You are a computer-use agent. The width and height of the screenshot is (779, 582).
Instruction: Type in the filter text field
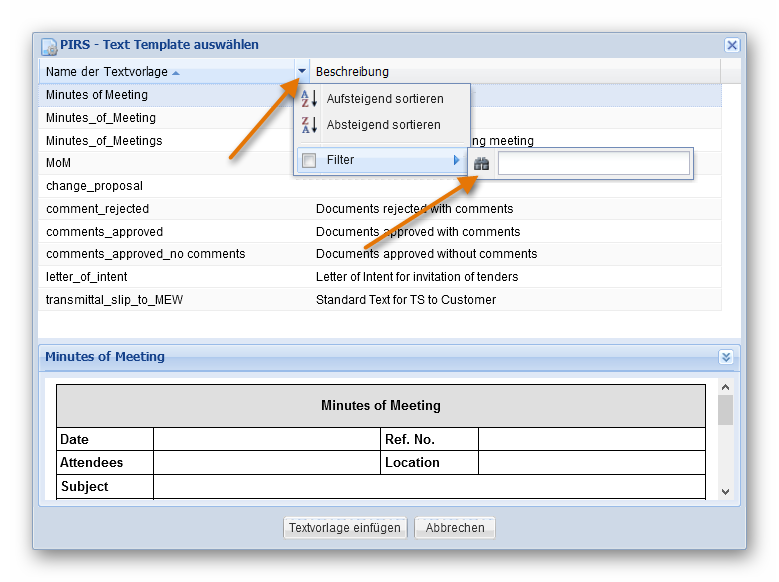[593, 163]
